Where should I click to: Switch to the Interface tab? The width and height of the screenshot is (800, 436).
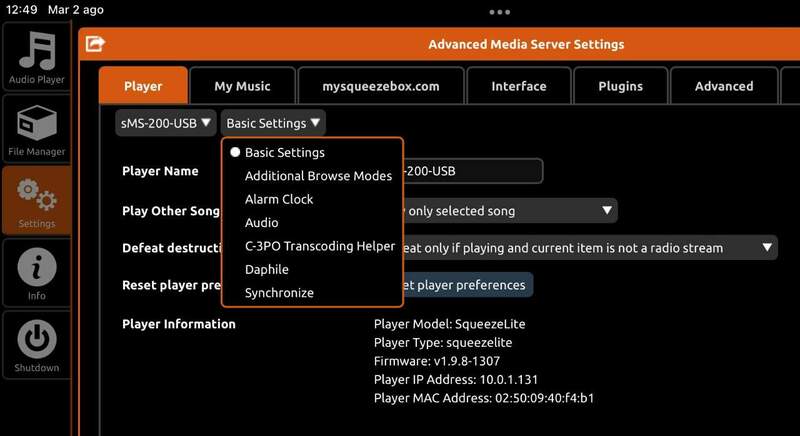point(519,86)
